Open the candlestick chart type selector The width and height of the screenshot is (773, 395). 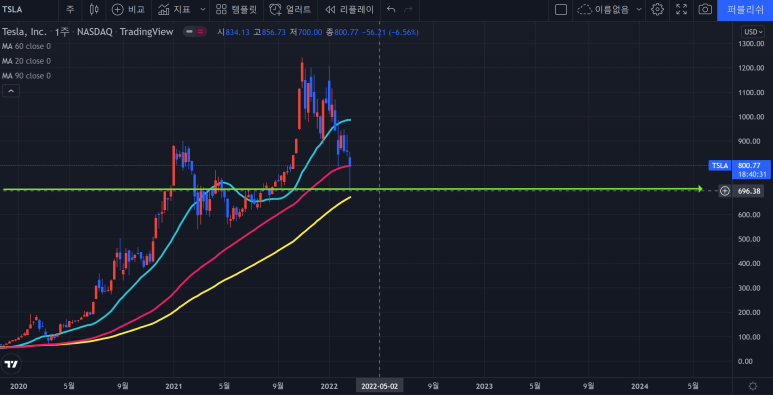pyautogui.click(x=94, y=9)
